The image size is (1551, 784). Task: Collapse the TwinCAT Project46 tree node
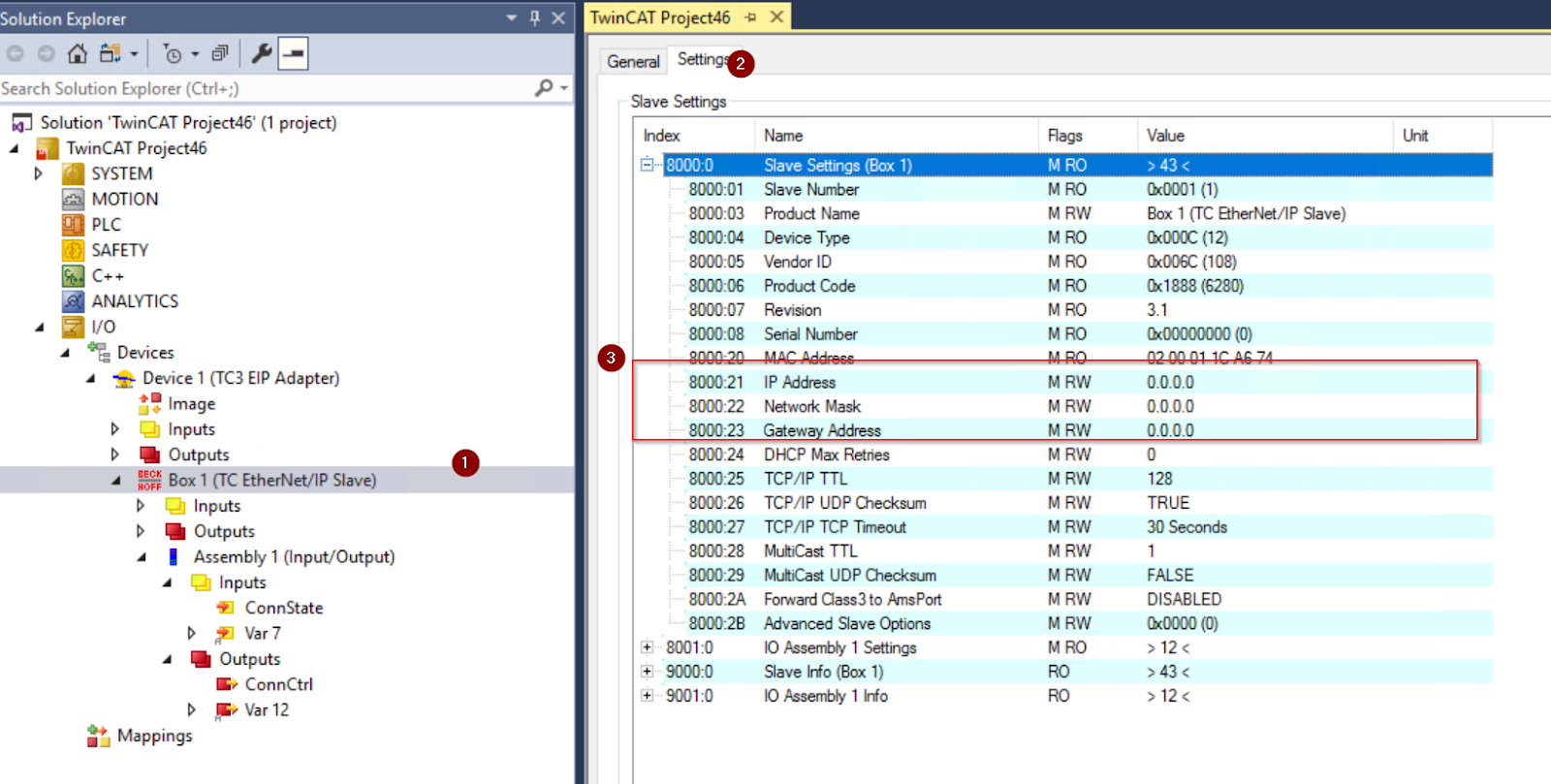[14, 148]
